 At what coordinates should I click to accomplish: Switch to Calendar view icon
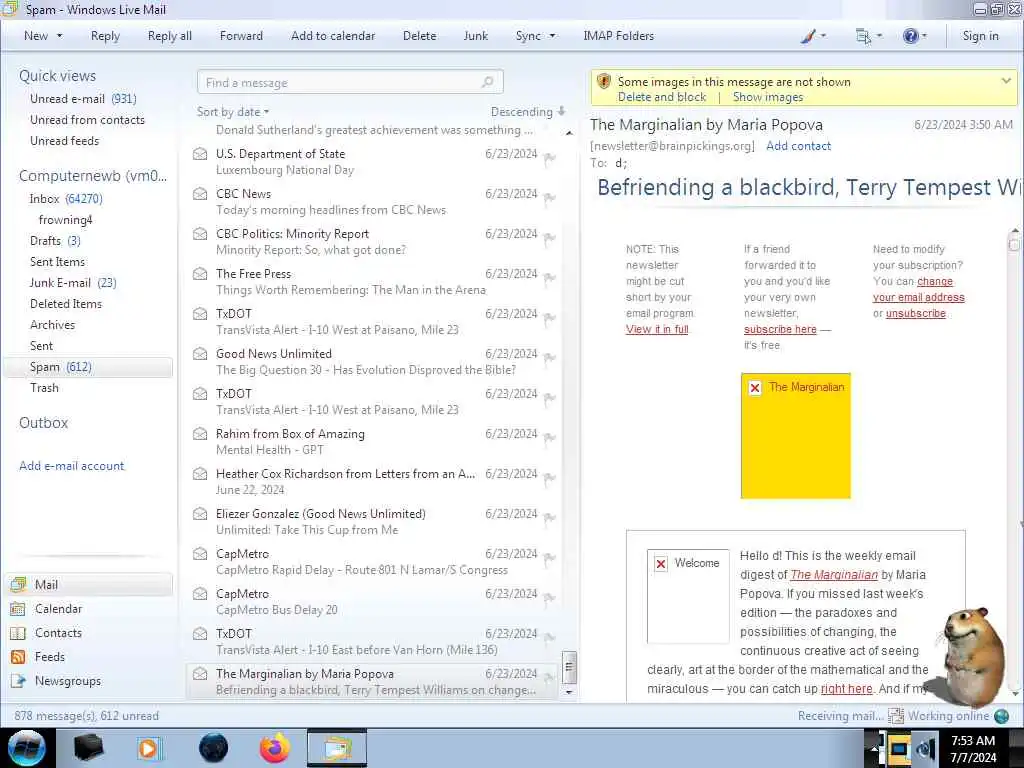18,609
